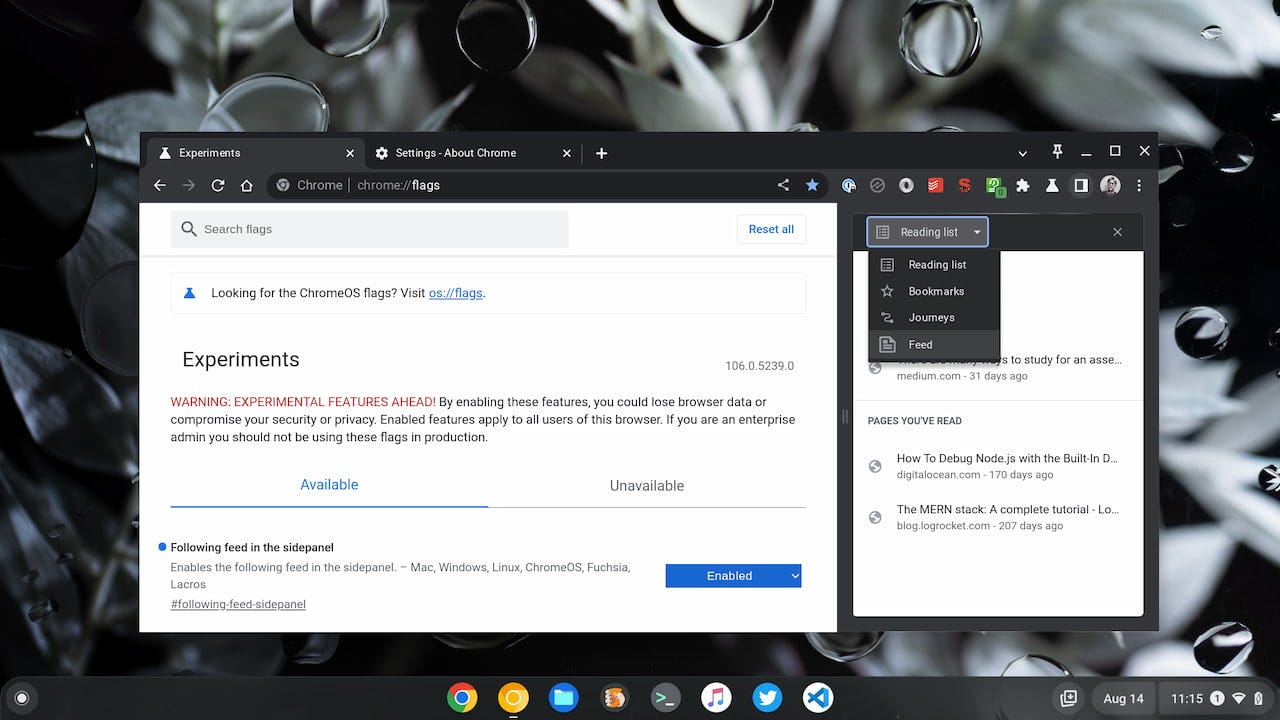Open Terminal from the shelf
This screenshot has height=720, width=1280.
[666, 698]
